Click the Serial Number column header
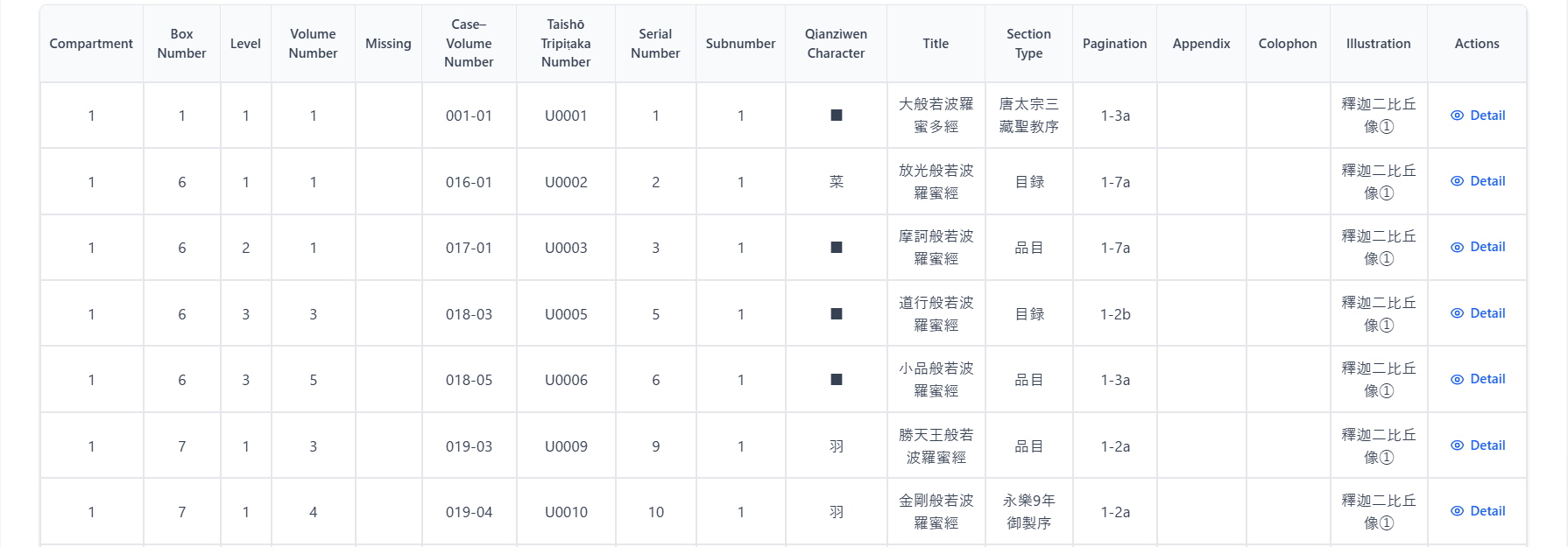The width and height of the screenshot is (1568, 547). (x=655, y=44)
